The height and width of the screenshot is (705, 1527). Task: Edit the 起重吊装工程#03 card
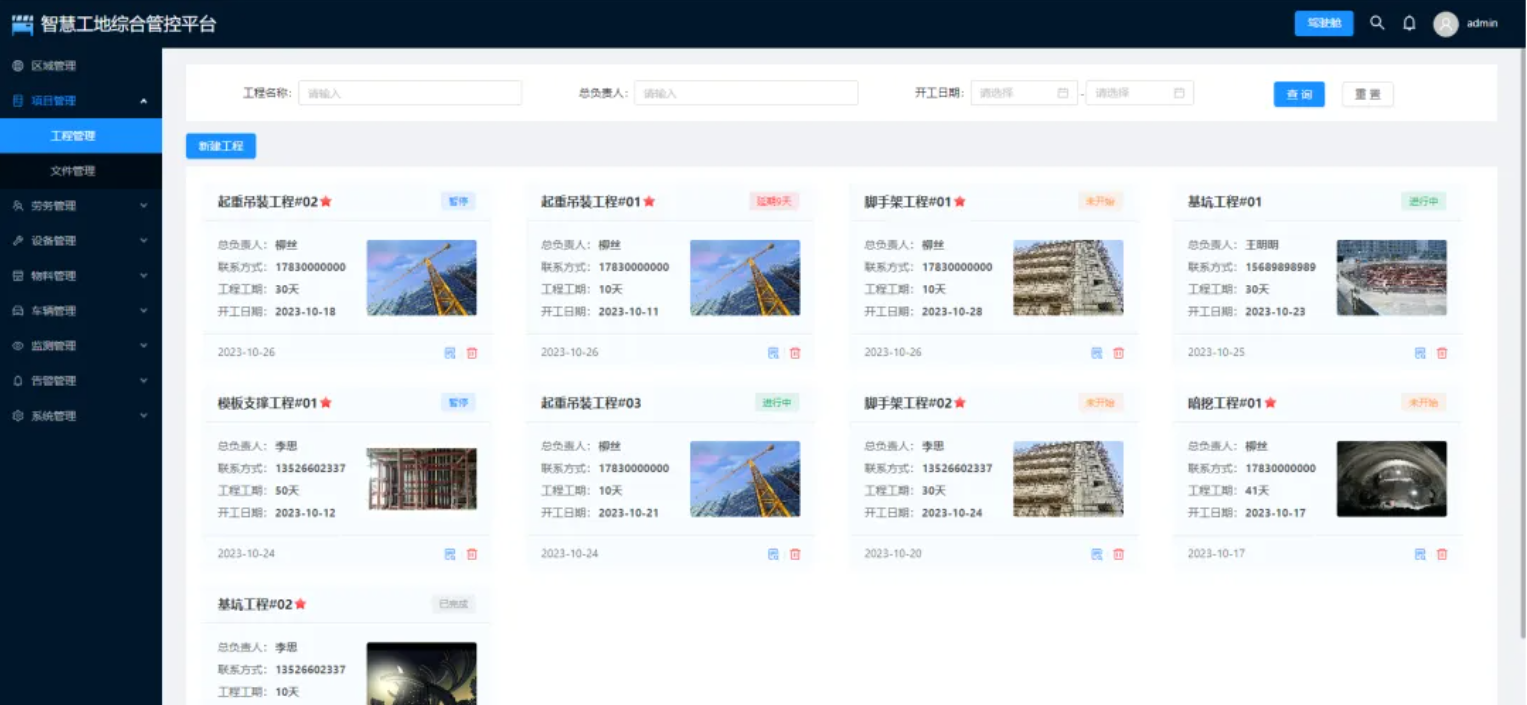[773, 554]
